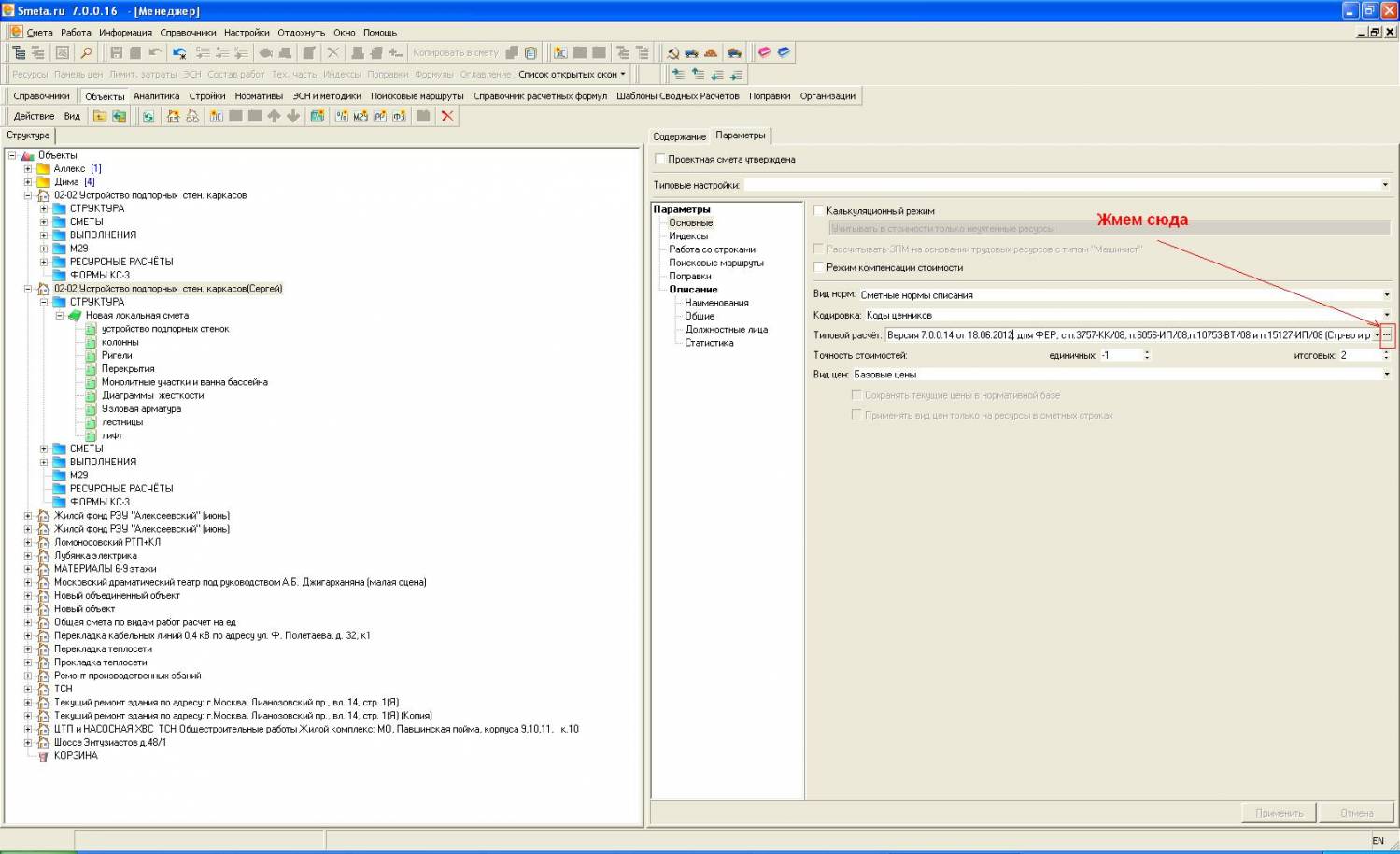Enable 'Проектная смета утверждена' checkbox

(x=660, y=160)
